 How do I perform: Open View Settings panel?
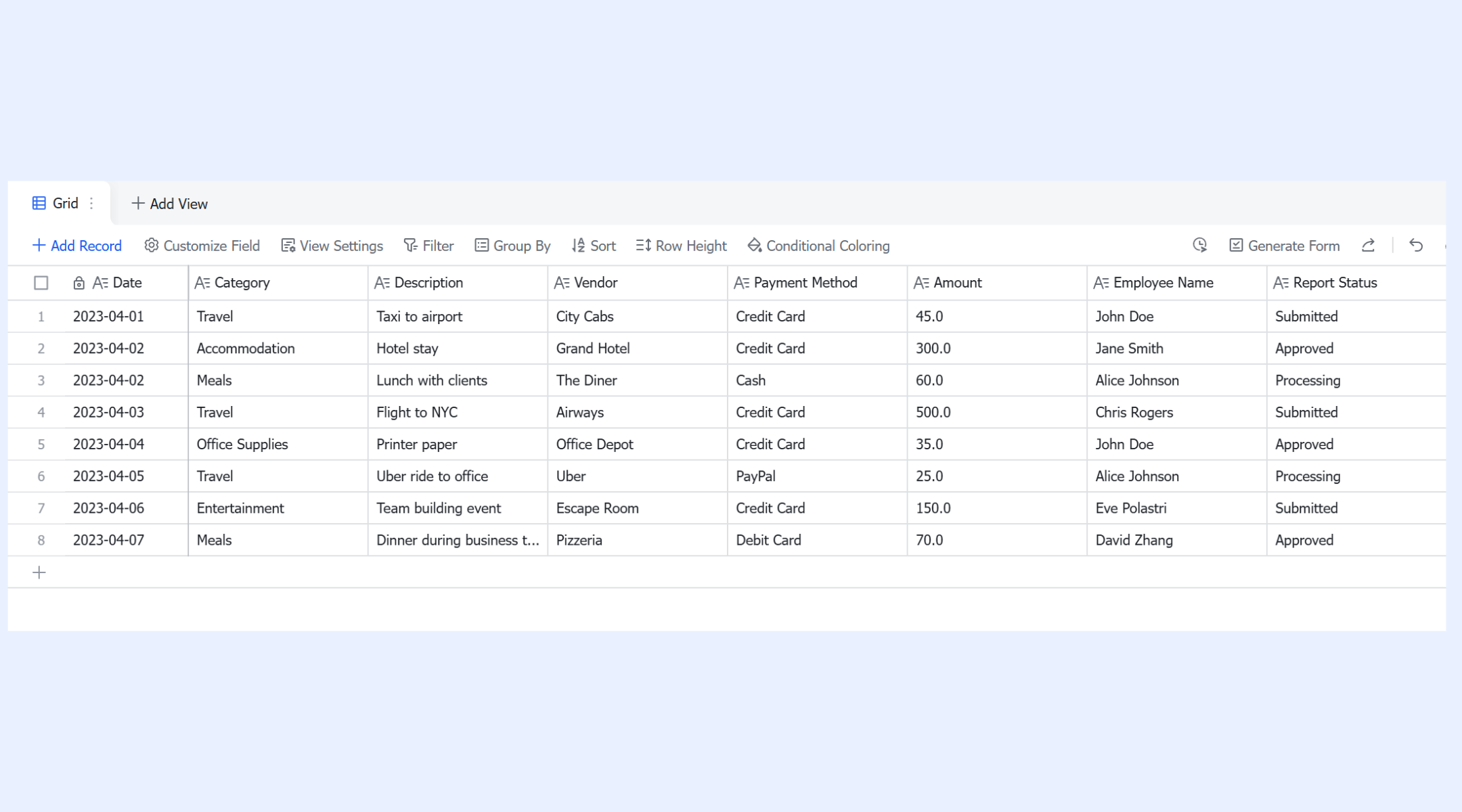coord(332,246)
